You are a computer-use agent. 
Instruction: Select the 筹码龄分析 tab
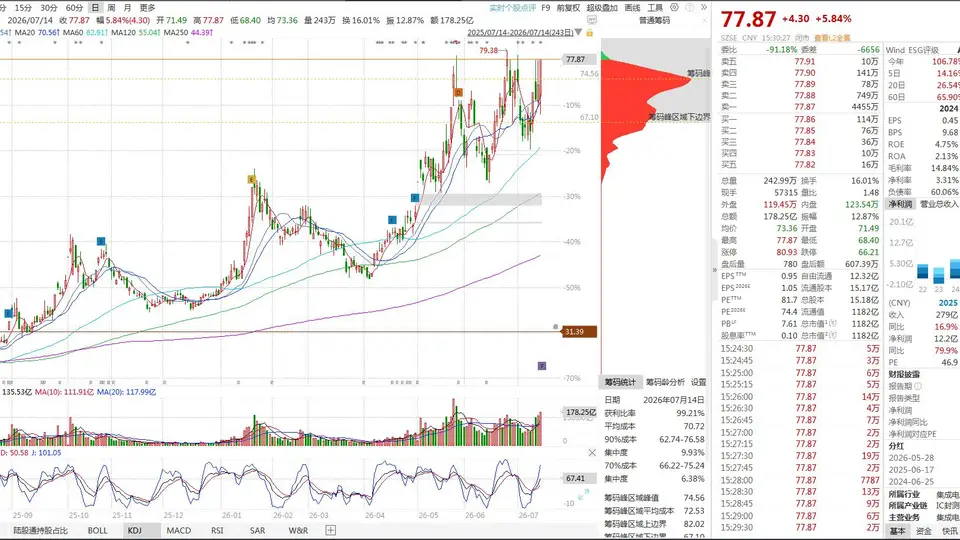coord(665,382)
